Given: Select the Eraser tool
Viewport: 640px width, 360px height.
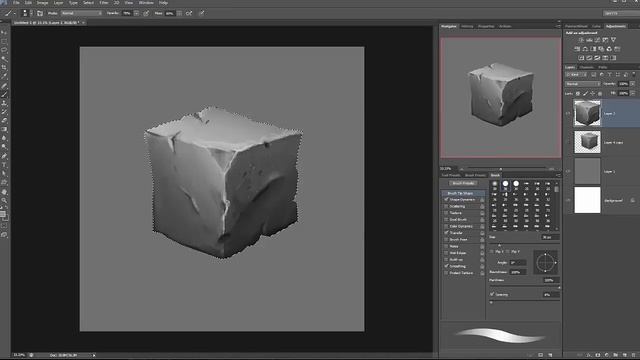Looking at the screenshot, I should [x=4, y=120].
